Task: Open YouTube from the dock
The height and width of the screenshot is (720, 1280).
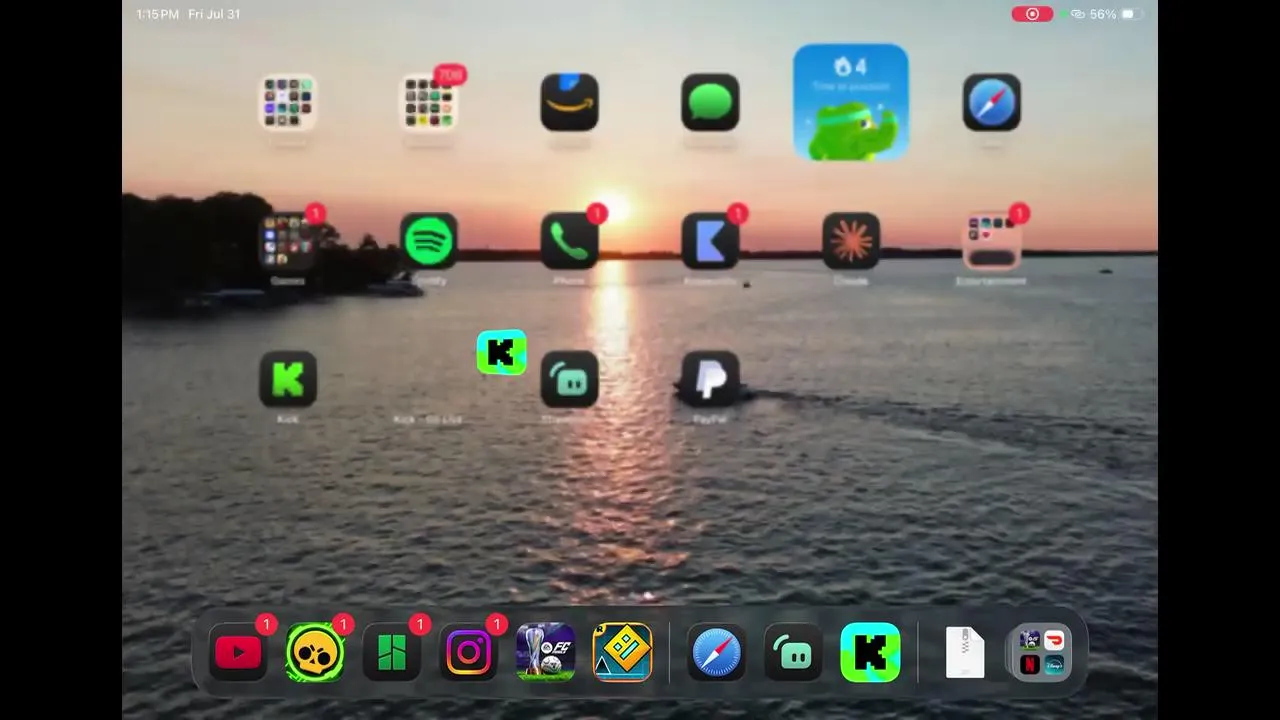Action: [x=238, y=653]
